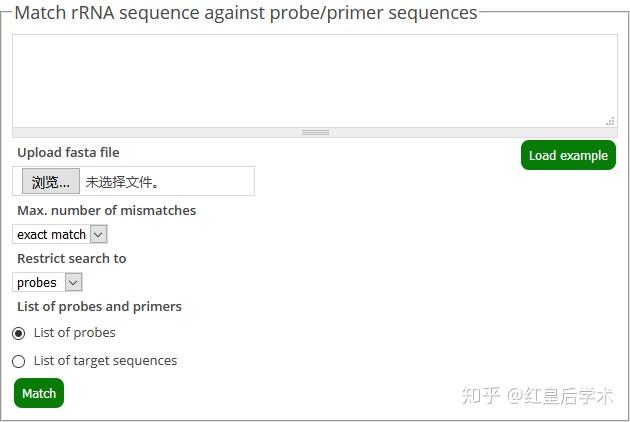Viewport: 630px width, 422px height.
Task: Open the file browser with 浏览 button
Action: (51, 182)
